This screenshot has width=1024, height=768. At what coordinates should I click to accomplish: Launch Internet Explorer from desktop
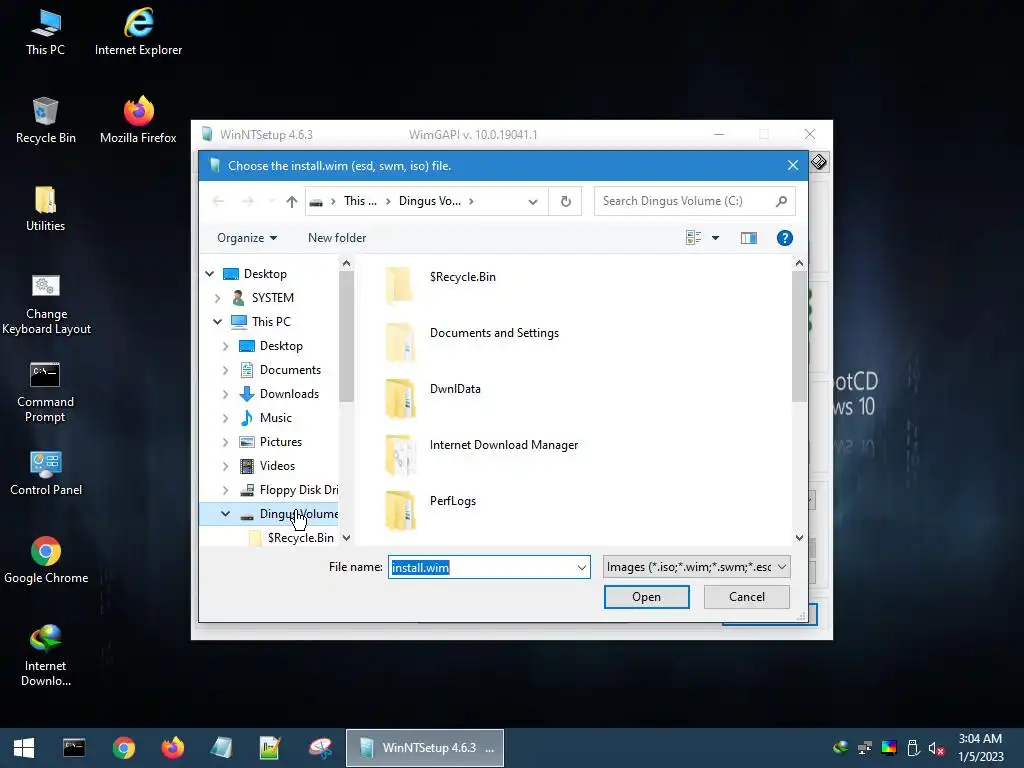click(138, 32)
